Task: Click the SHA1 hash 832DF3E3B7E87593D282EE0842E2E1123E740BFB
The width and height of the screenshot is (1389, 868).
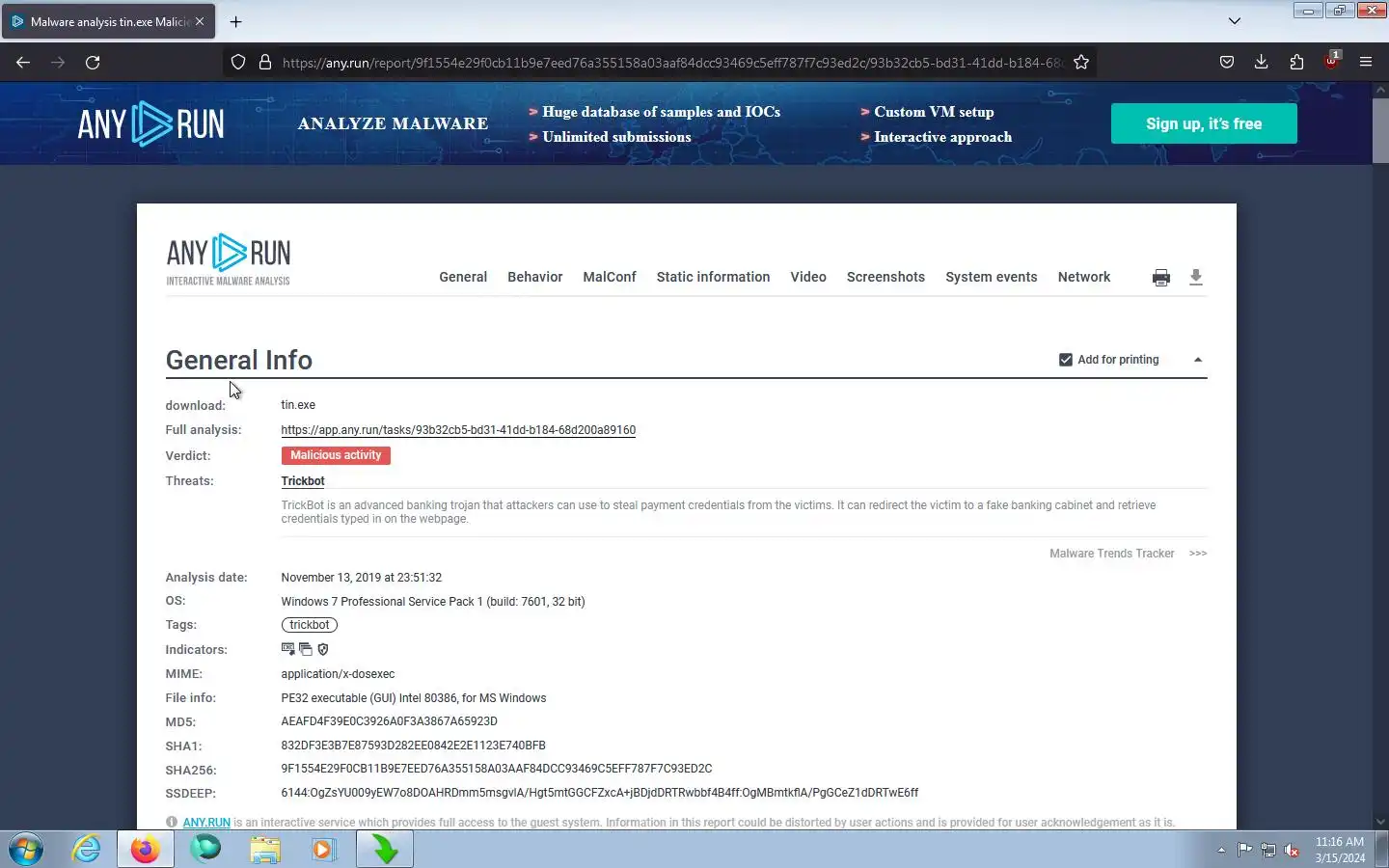Action: click(414, 746)
